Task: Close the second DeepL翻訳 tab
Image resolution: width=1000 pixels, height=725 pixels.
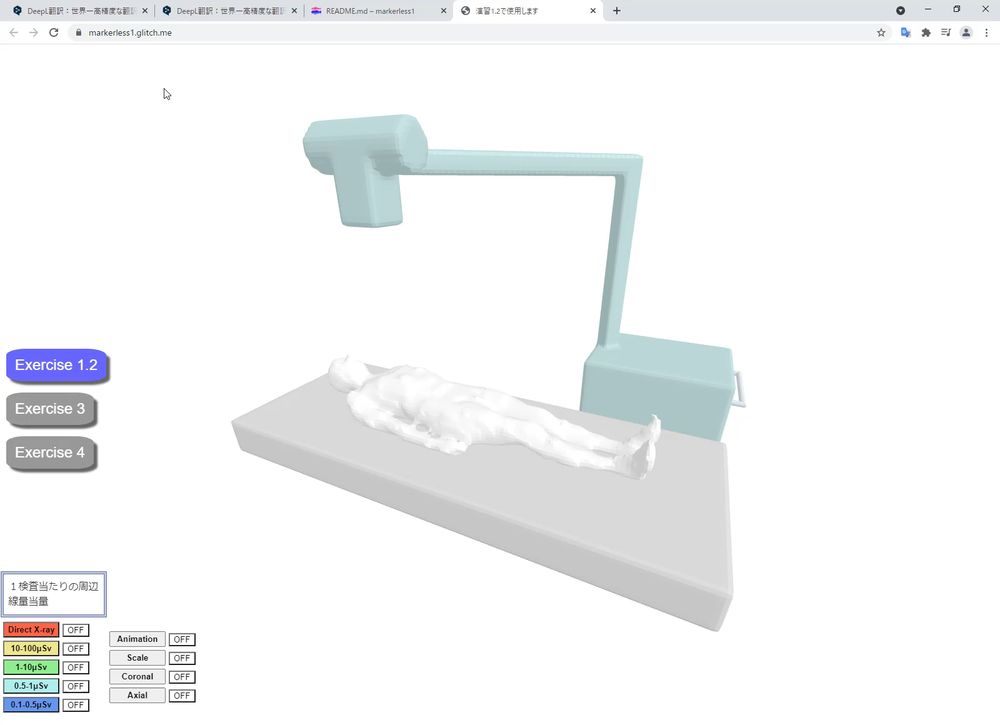Action: (x=294, y=11)
